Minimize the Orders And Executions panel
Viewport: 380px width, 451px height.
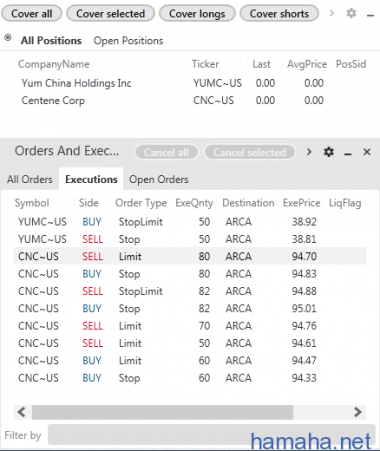[348, 154]
